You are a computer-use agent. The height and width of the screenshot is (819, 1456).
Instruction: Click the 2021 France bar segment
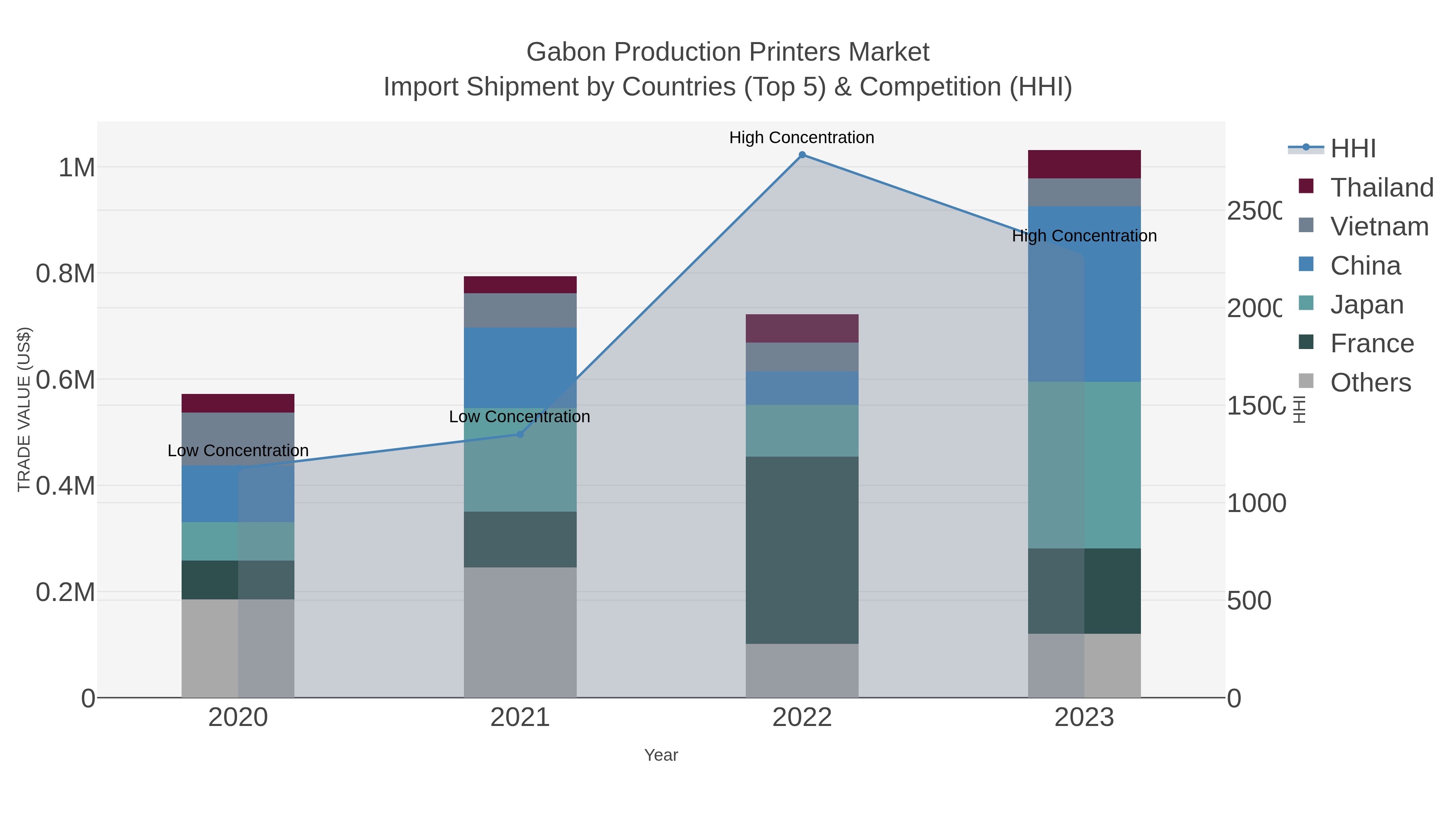(520, 540)
